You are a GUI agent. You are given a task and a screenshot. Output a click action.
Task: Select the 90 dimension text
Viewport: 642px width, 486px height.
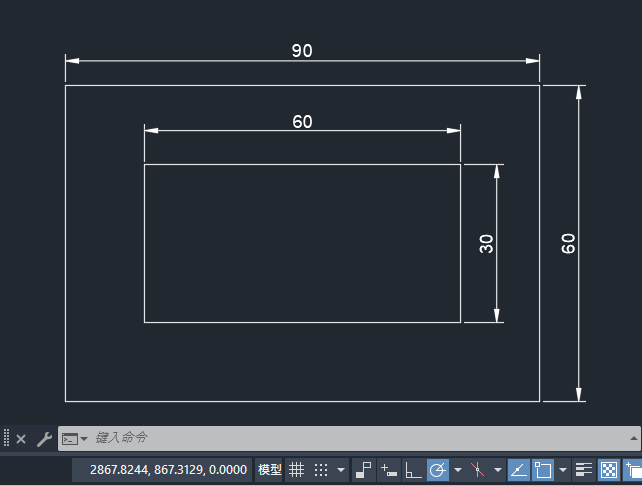[302, 51]
